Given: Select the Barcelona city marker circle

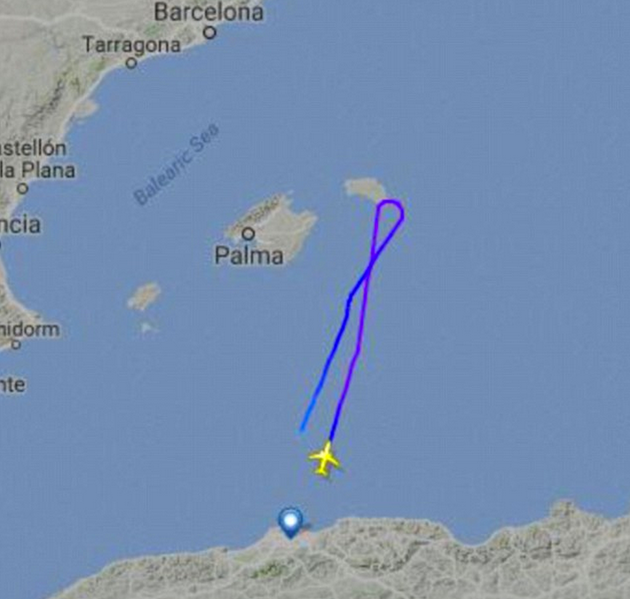Looking at the screenshot, I should (210, 33).
